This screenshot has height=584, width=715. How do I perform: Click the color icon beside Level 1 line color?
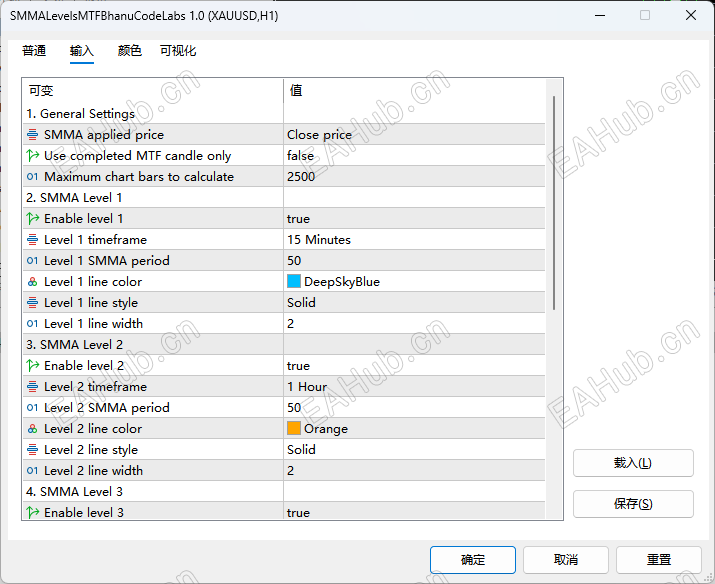[x=32, y=282]
